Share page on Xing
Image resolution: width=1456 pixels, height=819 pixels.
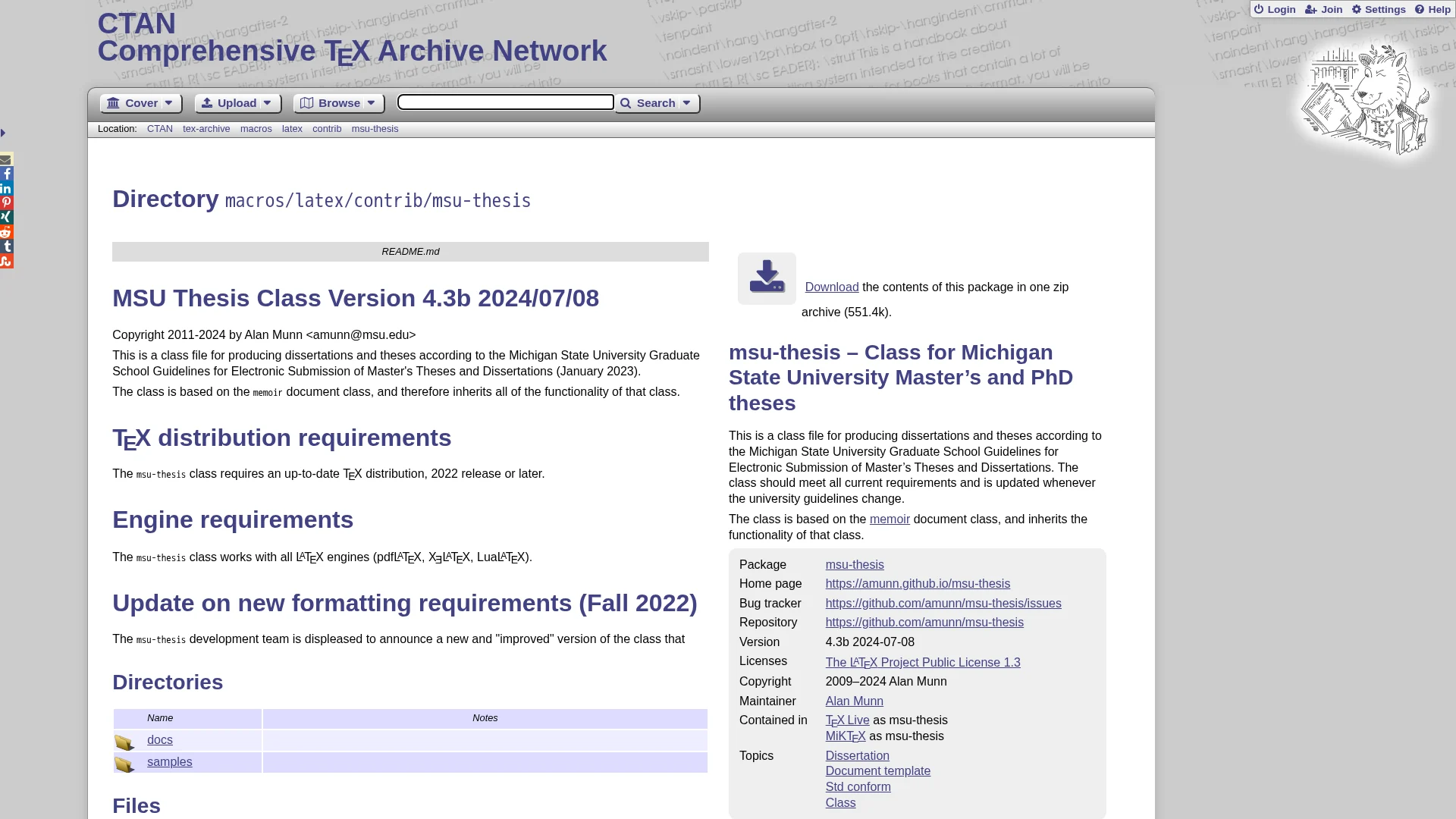[x=6, y=217]
